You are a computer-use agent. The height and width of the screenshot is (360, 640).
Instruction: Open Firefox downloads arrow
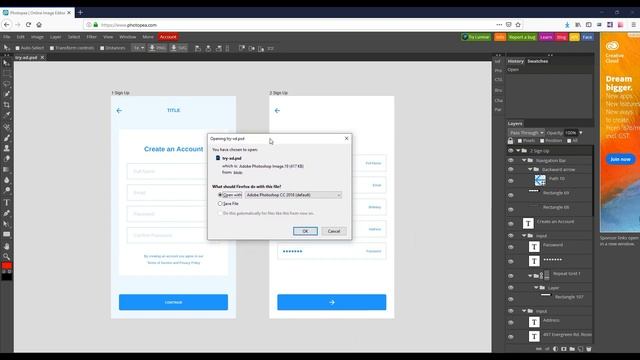[x=567, y=24]
